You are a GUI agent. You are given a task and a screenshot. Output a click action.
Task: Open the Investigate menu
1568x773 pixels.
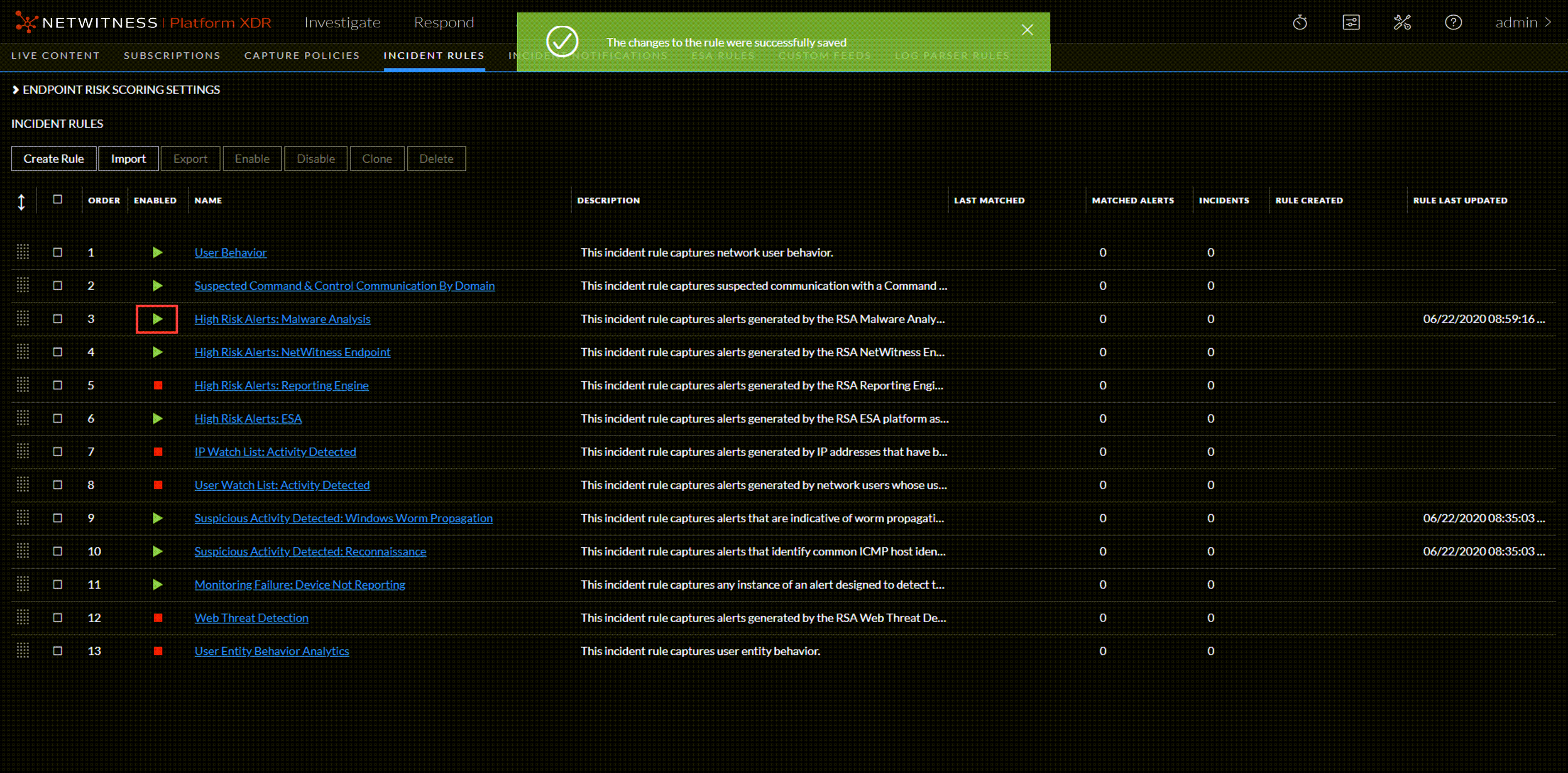point(342,22)
